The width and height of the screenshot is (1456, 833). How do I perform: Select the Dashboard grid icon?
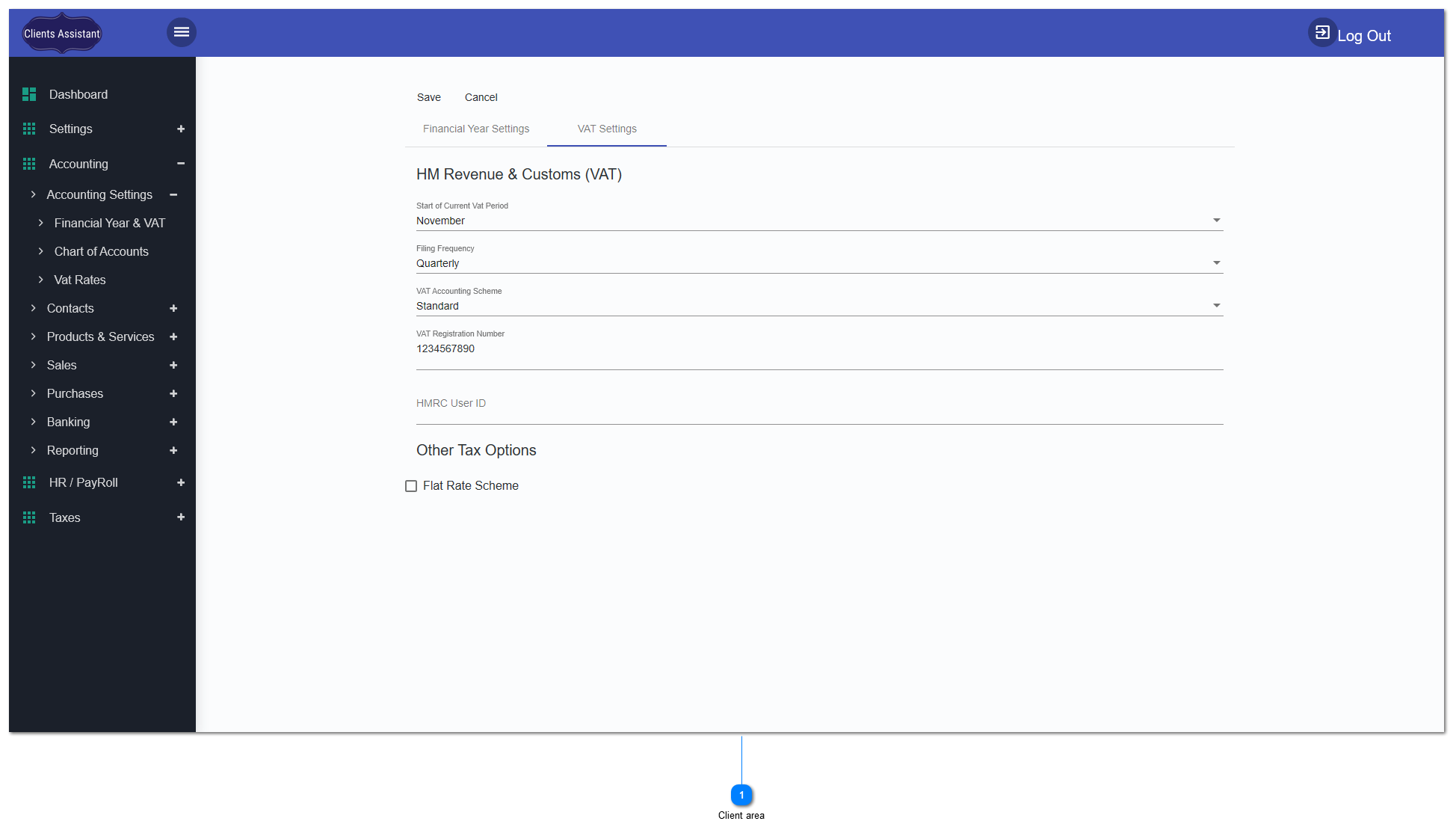click(29, 94)
